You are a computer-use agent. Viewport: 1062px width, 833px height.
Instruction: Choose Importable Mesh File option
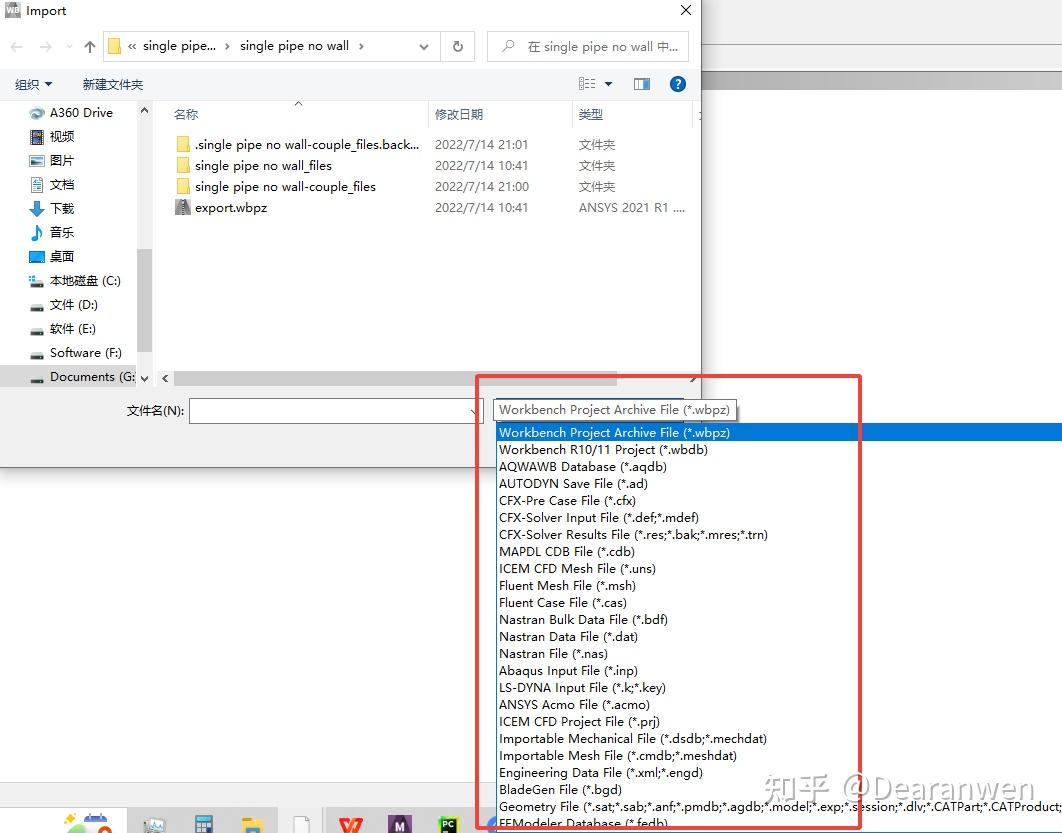click(x=618, y=755)
